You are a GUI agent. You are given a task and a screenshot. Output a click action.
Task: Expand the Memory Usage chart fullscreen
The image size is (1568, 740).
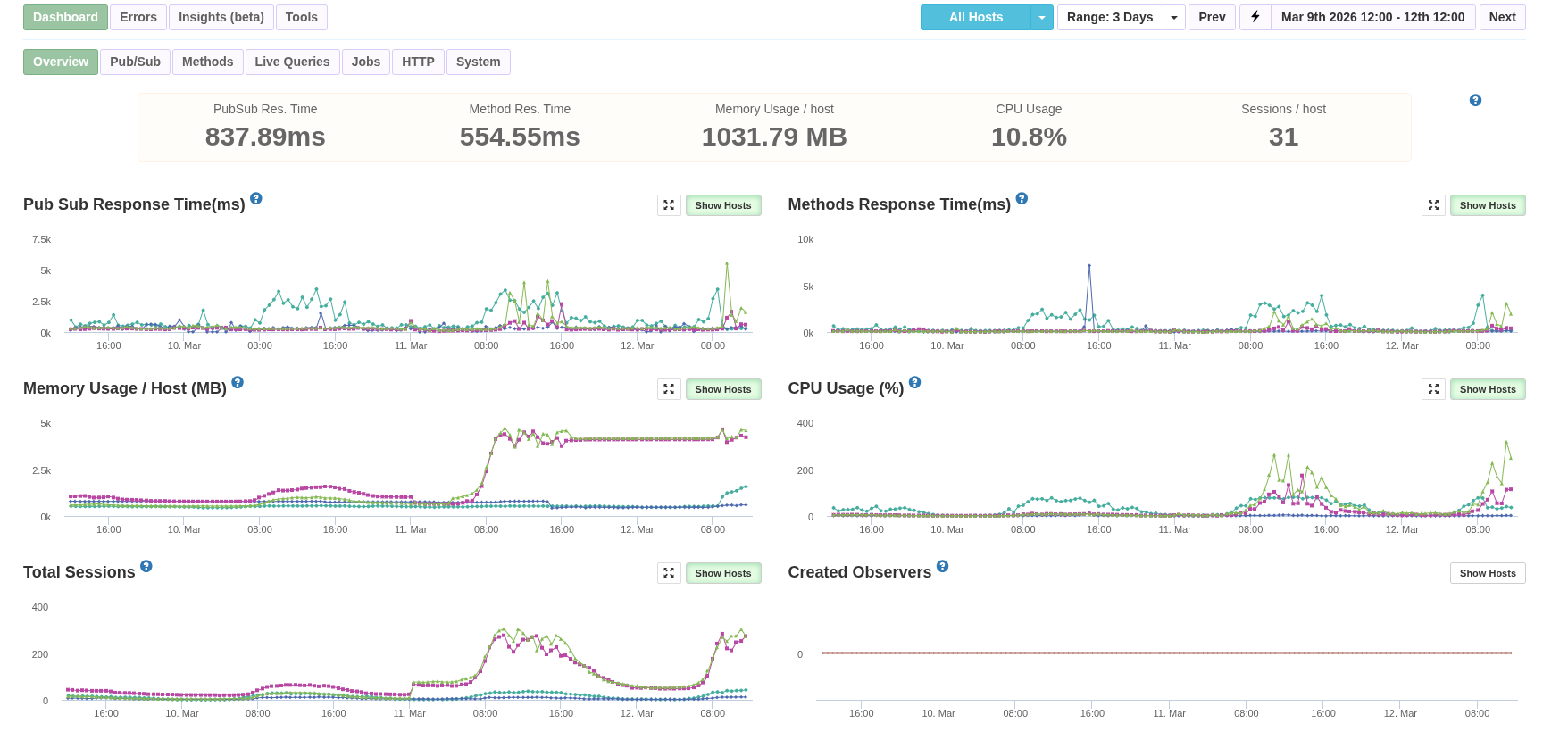pyautogui.click(x=669, y=389)
